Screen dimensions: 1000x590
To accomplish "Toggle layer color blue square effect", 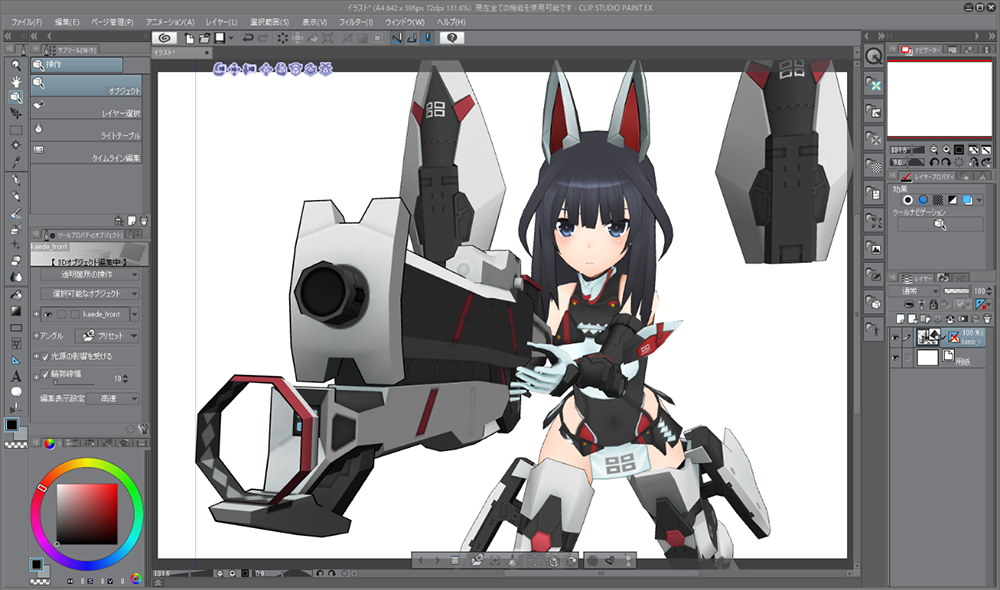I will point(967,200).
